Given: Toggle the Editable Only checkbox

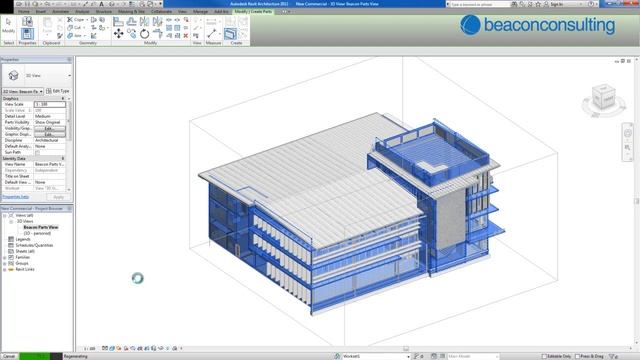Looking at the screenshot, I should [x=544, y=356].
